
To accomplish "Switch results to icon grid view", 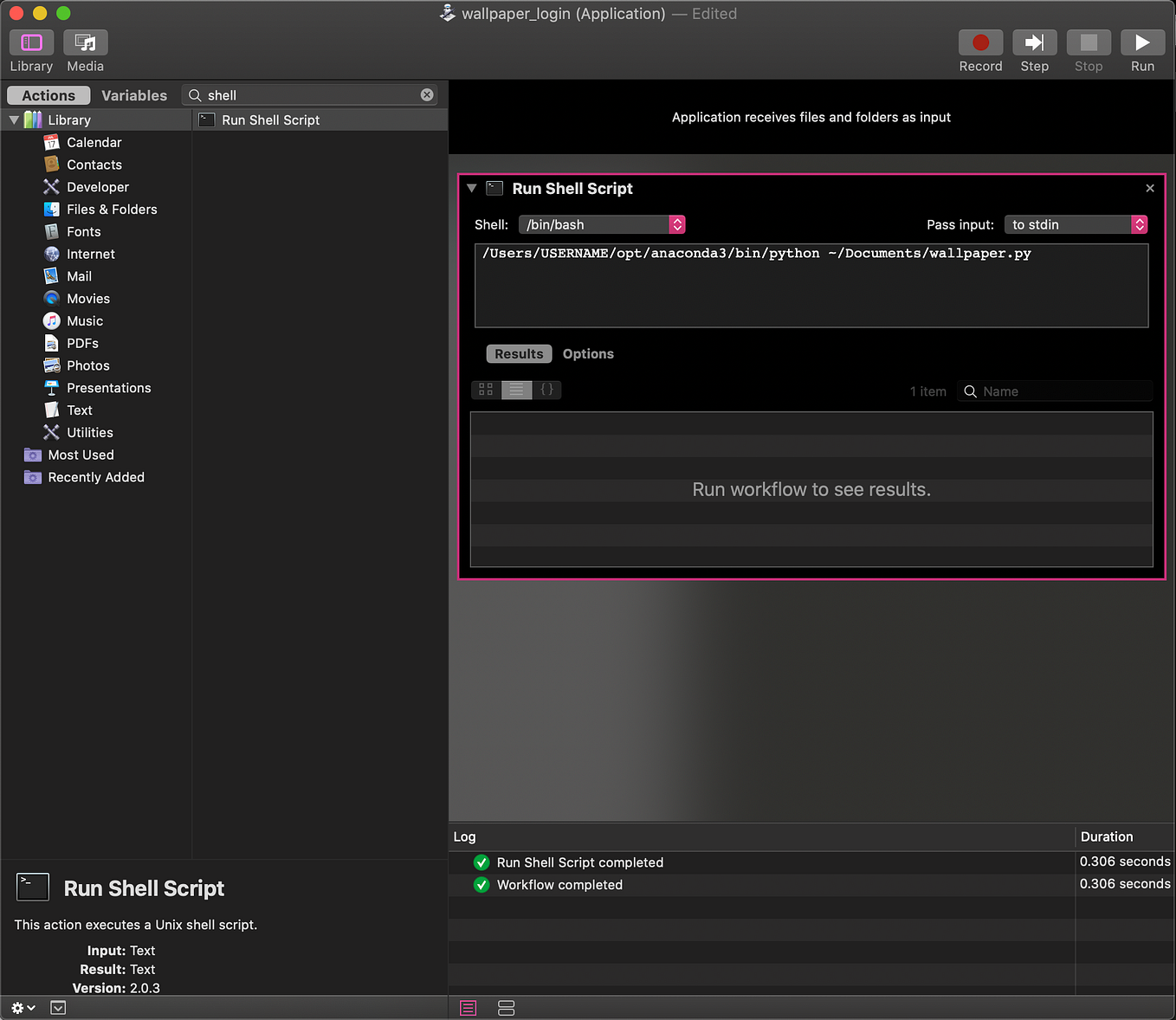I will pyautogui.click(x=486, y=390).
